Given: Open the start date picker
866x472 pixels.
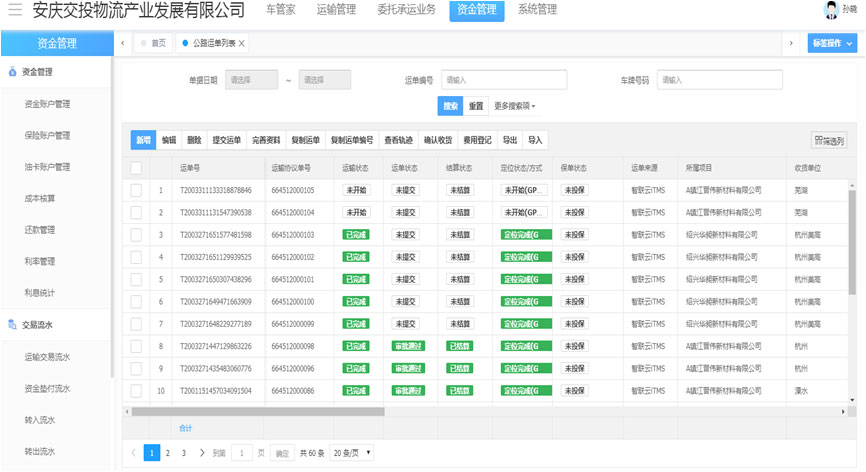Looking at the screenshot, I should pyautogui.click(x=251, y=80).
